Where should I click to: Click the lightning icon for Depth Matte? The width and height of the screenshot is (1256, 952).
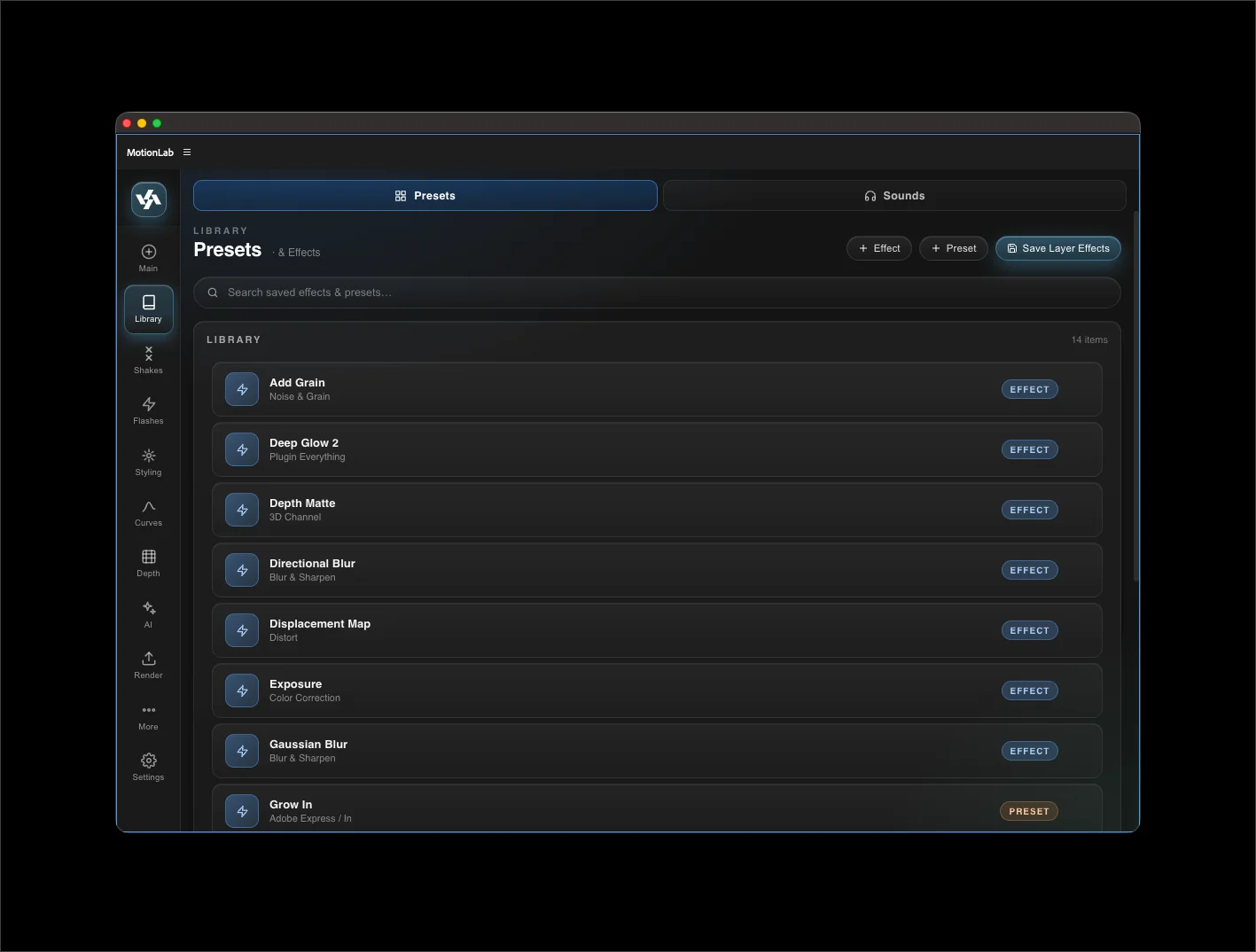point(242,510)
